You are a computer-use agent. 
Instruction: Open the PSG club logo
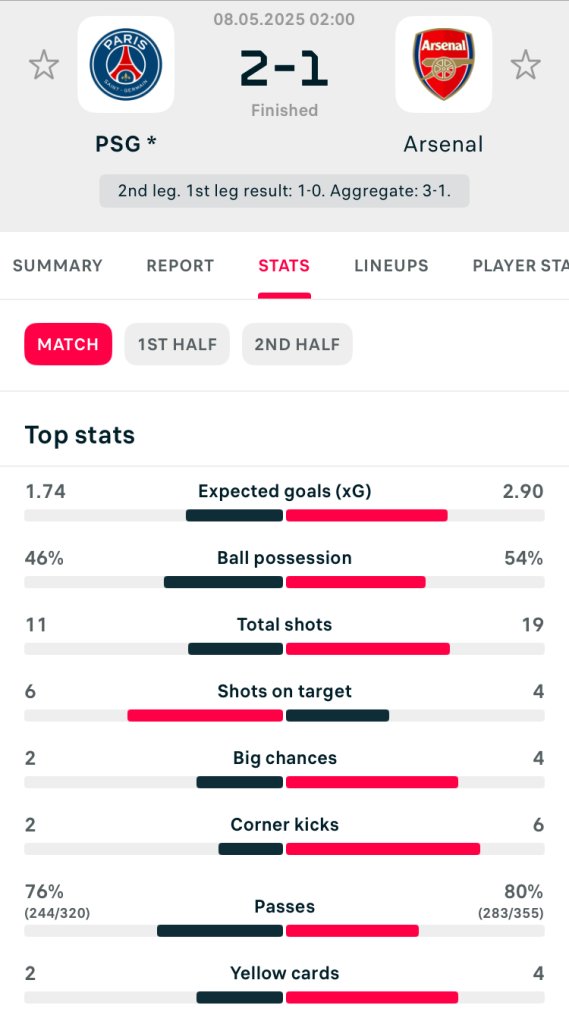click(x=126, y=65)
